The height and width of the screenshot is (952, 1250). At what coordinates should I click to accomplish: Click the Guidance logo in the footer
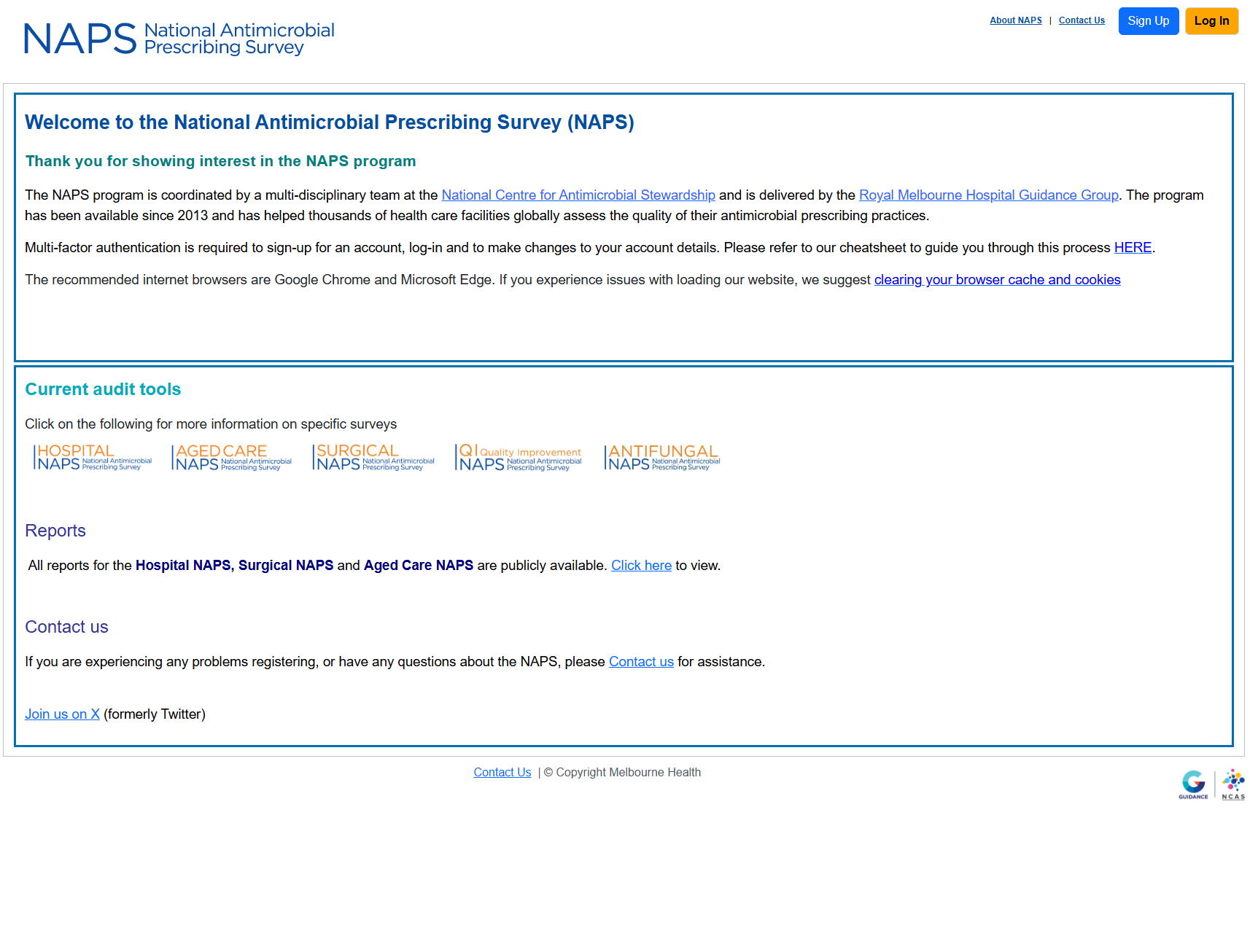click(x=1193, y=785)
